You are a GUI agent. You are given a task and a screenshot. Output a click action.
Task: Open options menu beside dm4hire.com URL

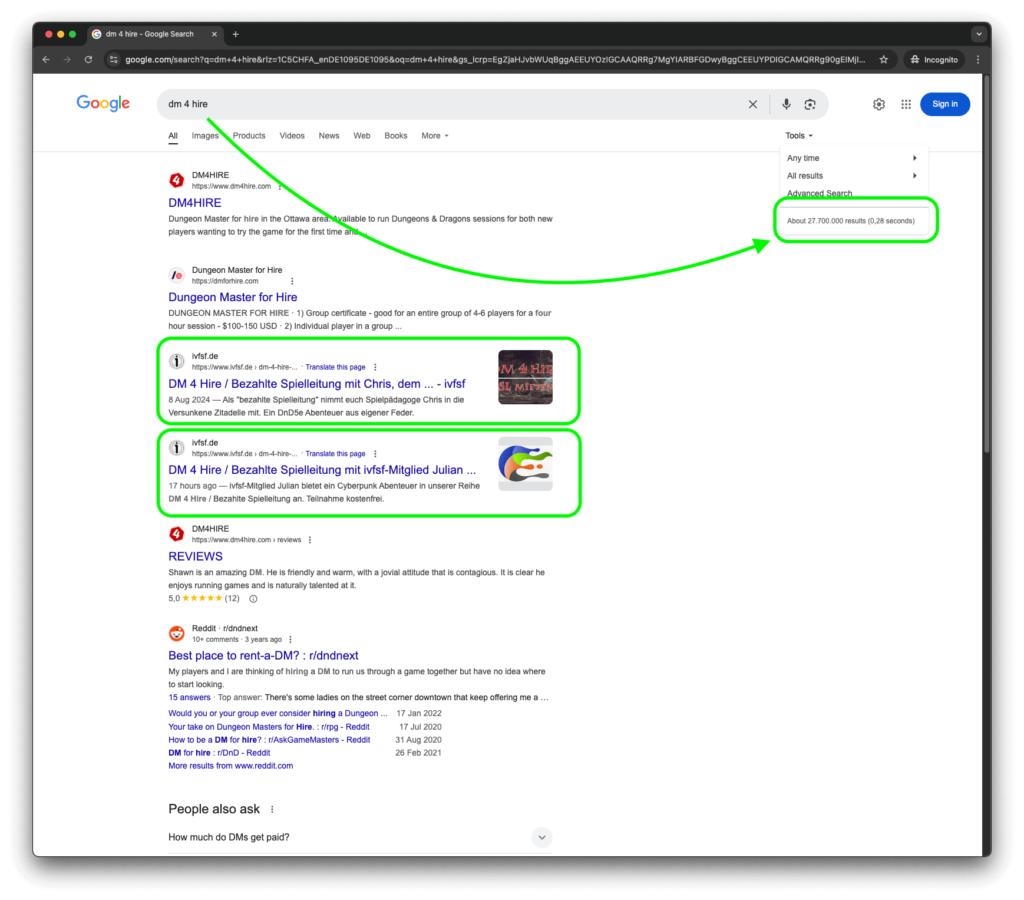pos(280,186)
